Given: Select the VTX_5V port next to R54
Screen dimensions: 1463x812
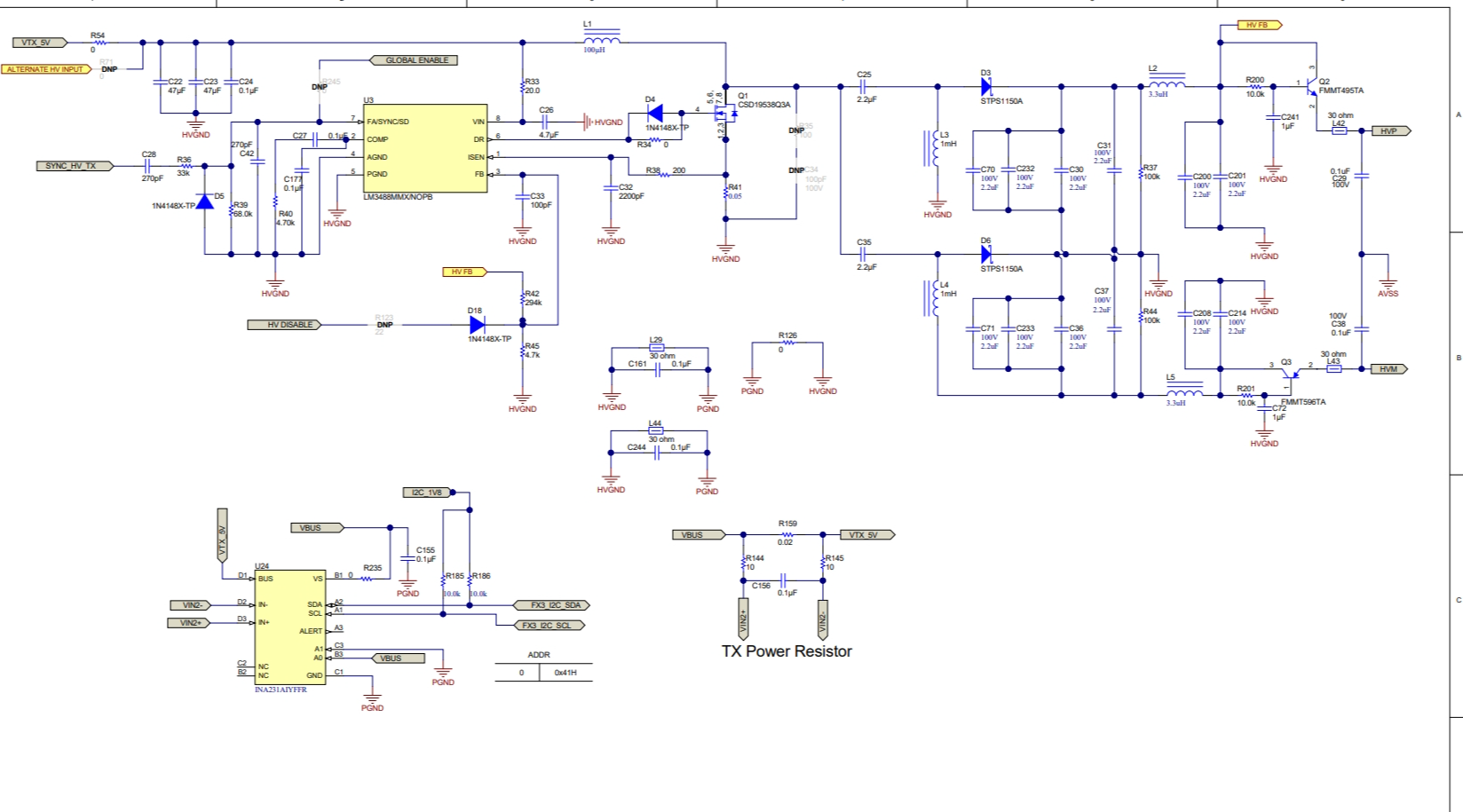Looking at the screenshot, I should [x=39, y=43].
